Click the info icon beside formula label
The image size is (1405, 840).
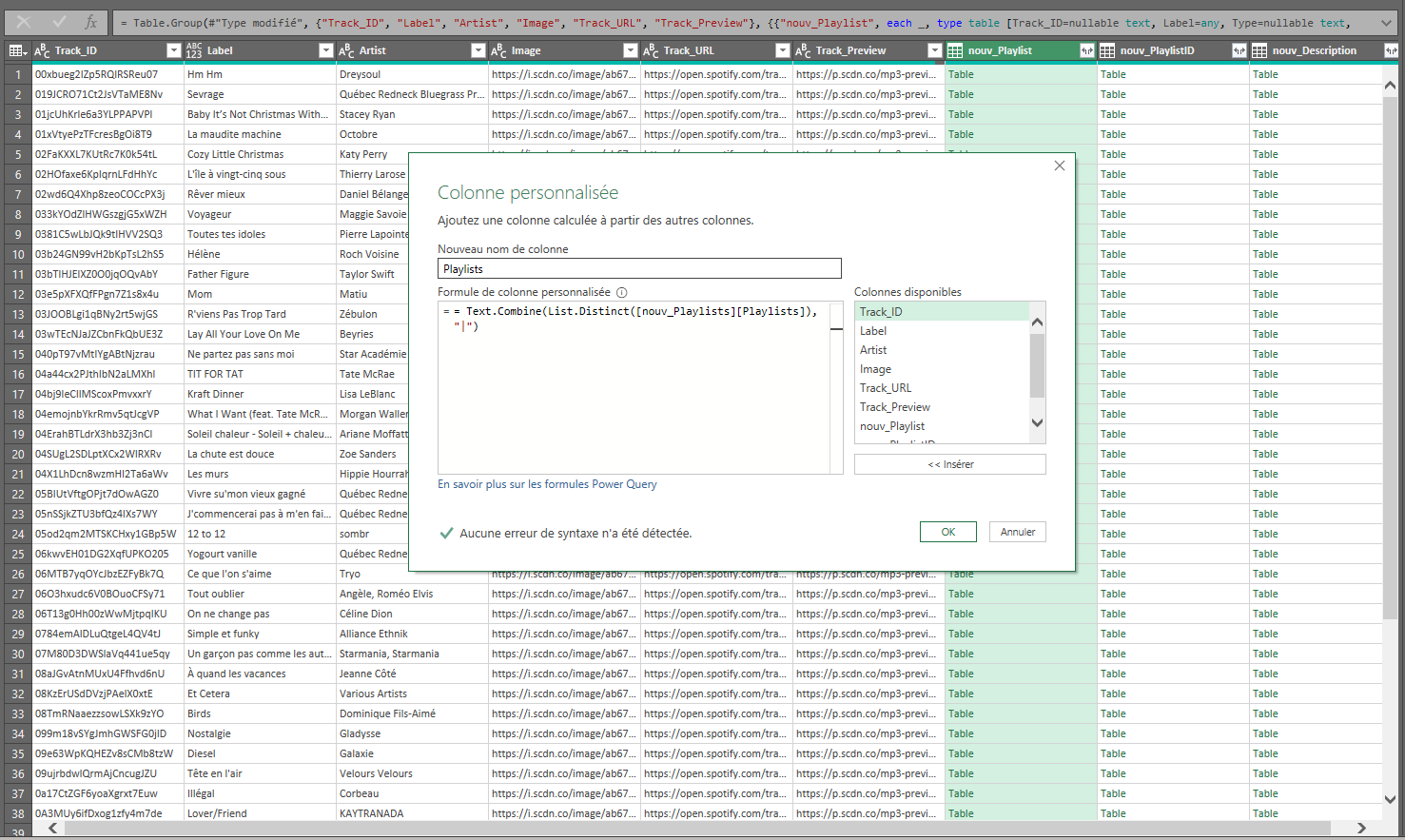tap(622, 292)
